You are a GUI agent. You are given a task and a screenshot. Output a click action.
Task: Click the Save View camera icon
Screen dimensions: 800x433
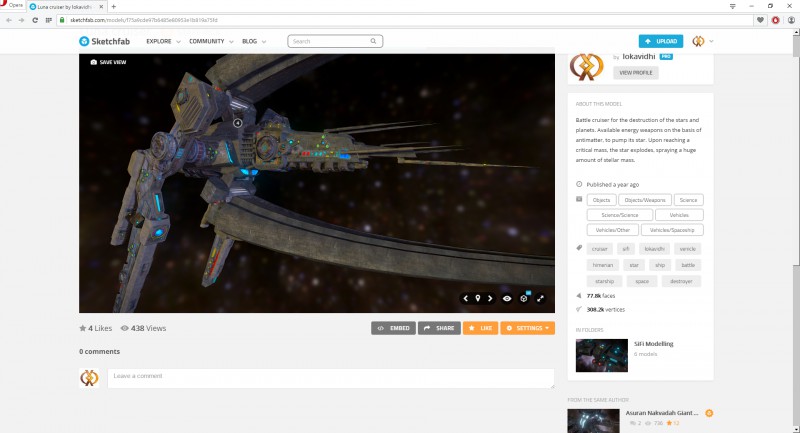click(x=93, y=62)
